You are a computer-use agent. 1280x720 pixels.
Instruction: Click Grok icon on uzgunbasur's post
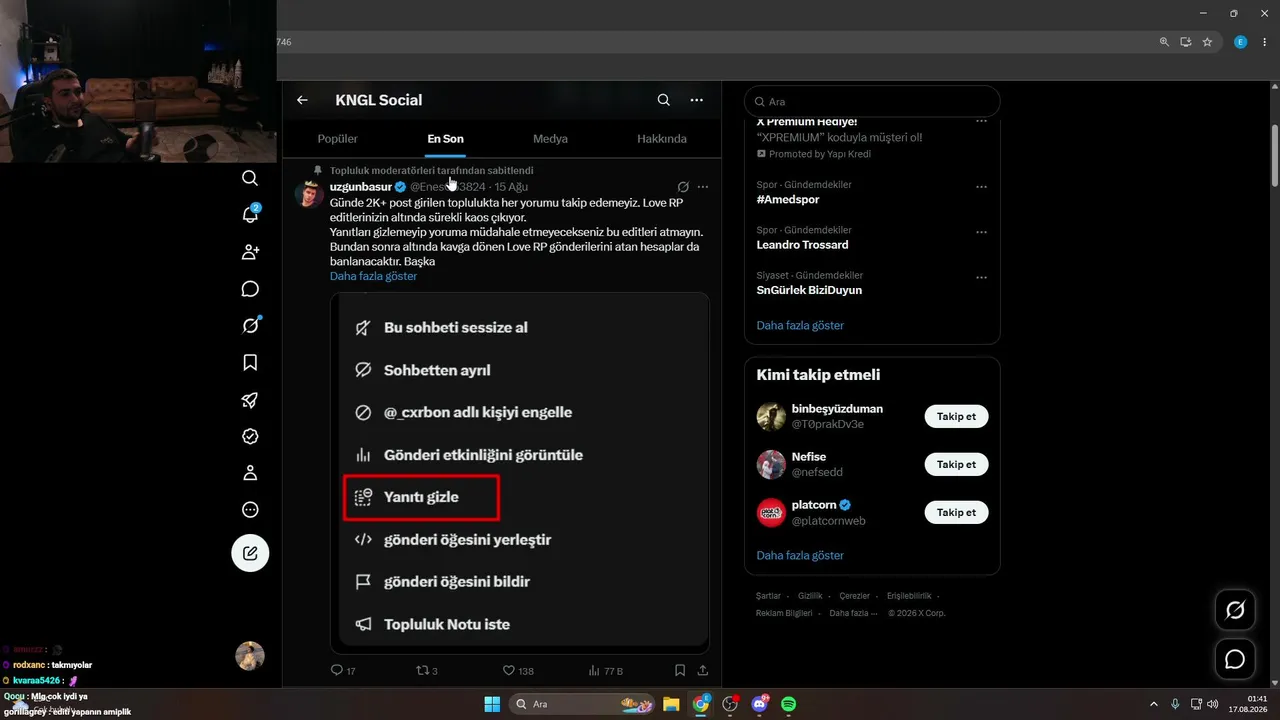(683, 187)
